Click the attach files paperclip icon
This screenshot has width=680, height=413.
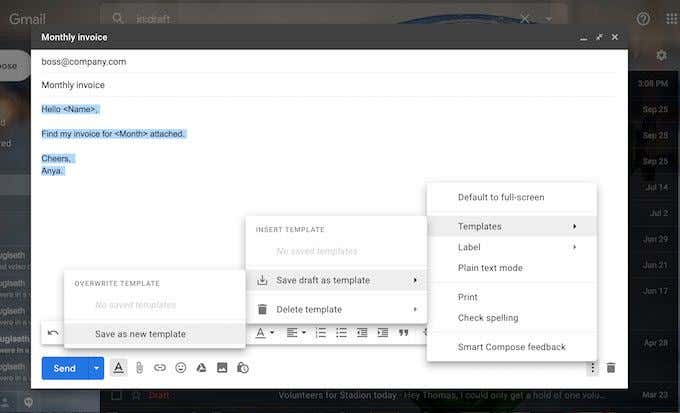(139, 368)
